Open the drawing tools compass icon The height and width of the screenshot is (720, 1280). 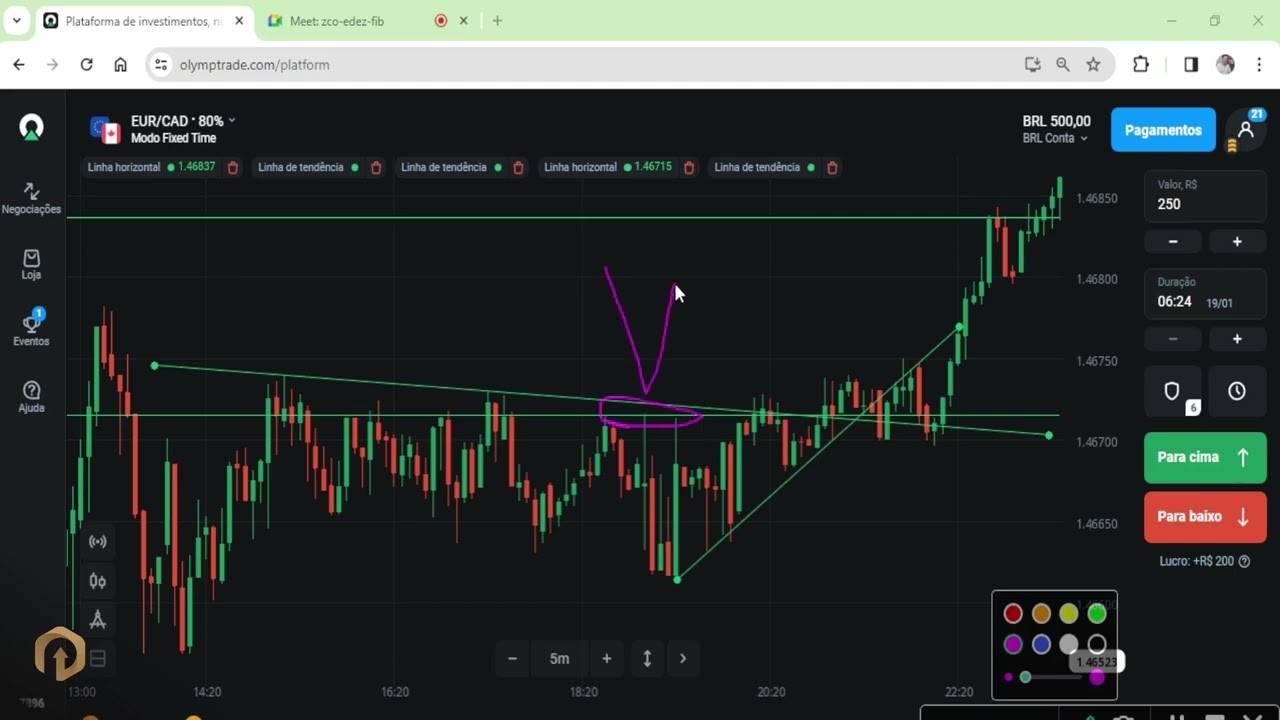click(98, 620)
